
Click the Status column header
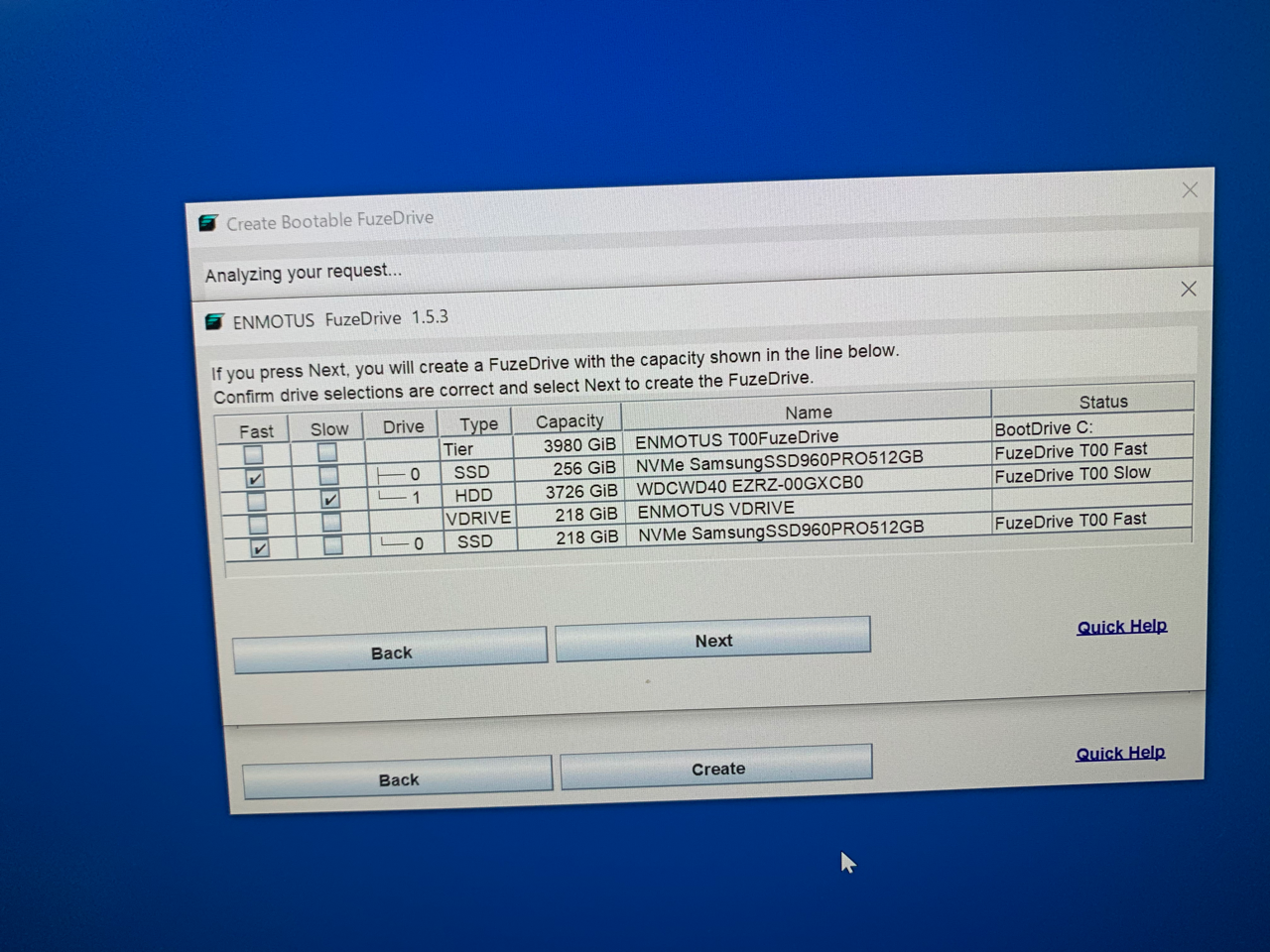pyautogui.click(x=1102, y=402)
